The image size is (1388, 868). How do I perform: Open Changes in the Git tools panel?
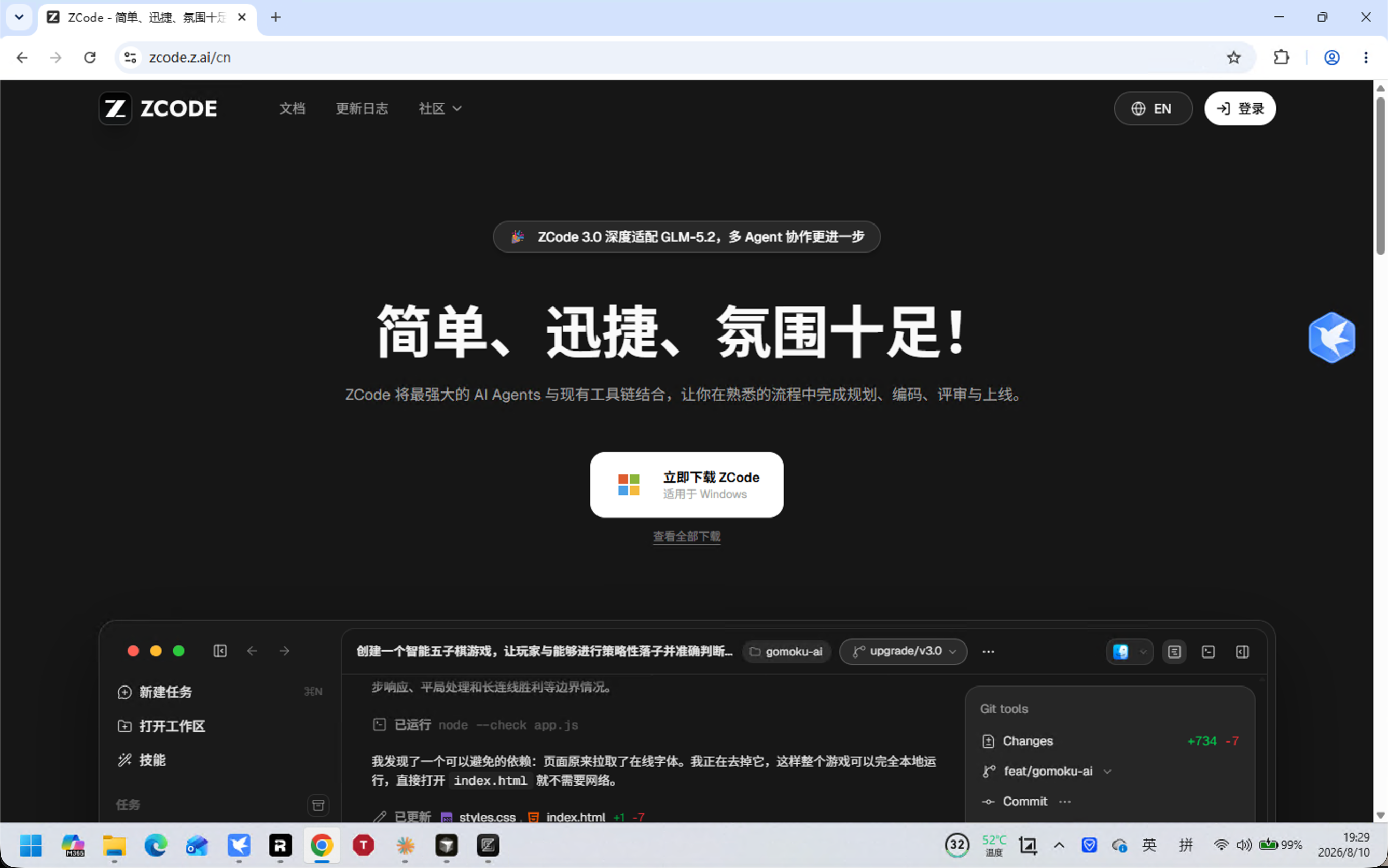[1028, 741]
